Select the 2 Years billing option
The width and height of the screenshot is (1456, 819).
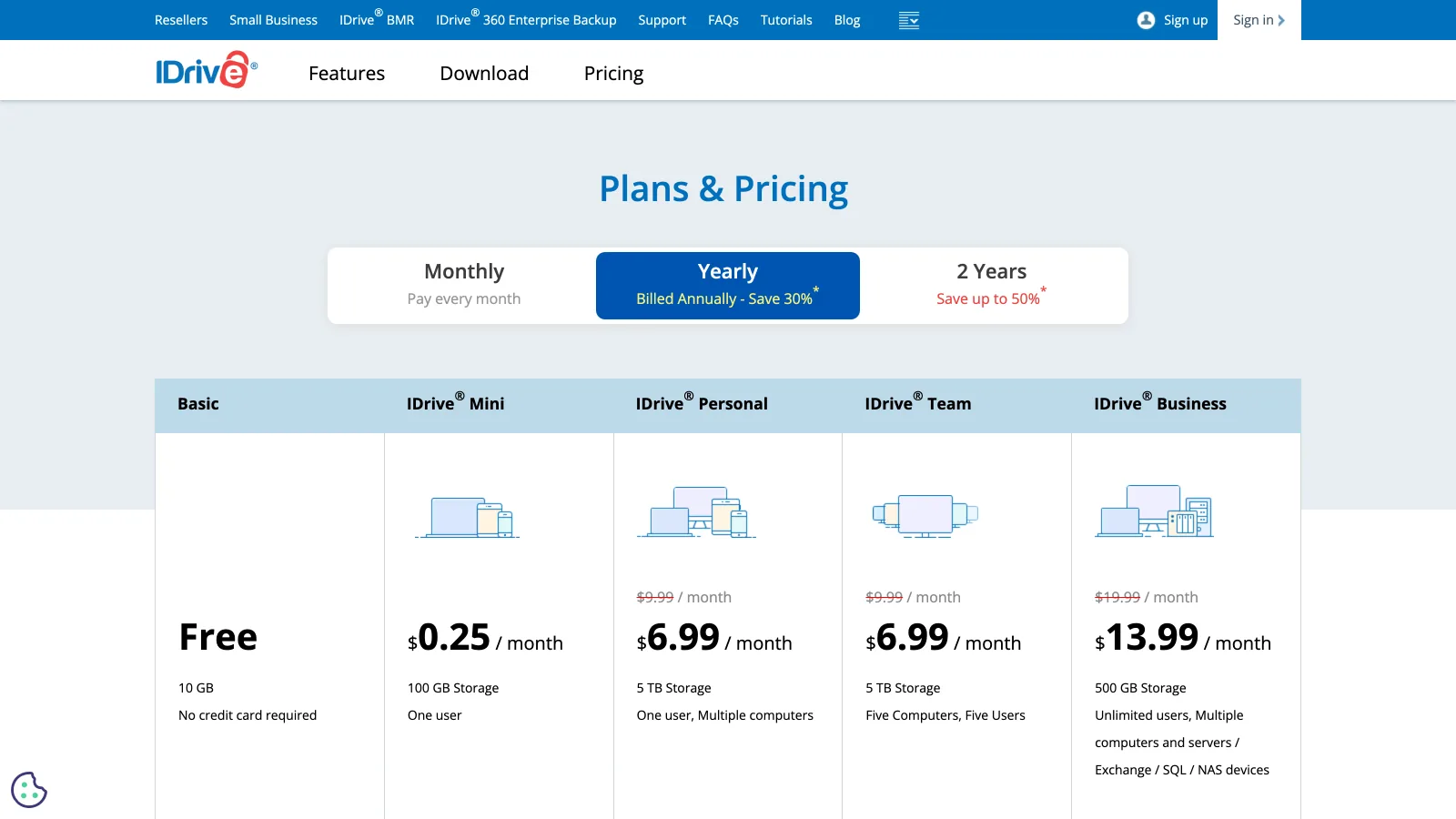point(992,286)
